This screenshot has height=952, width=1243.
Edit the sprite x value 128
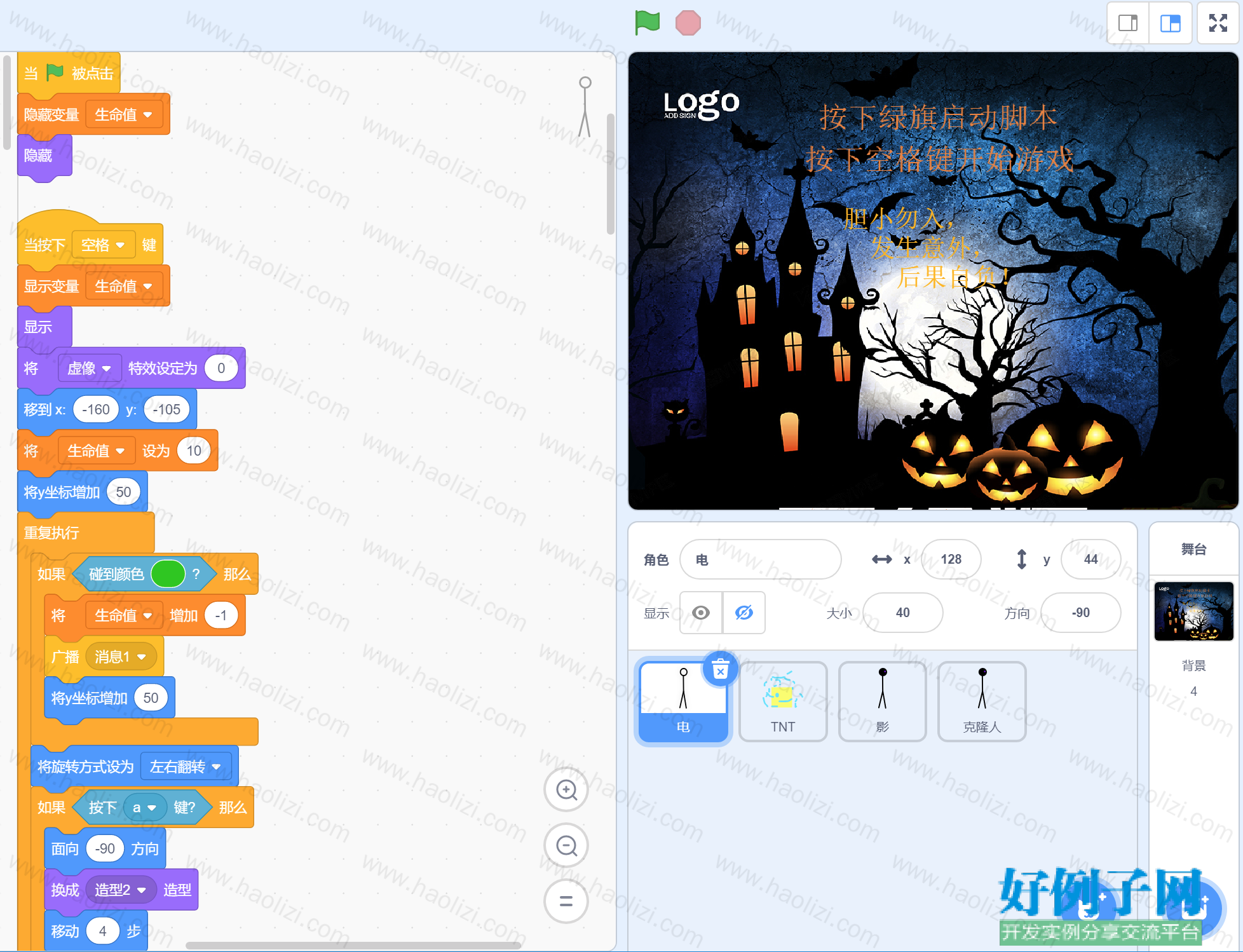pos(951,559)
